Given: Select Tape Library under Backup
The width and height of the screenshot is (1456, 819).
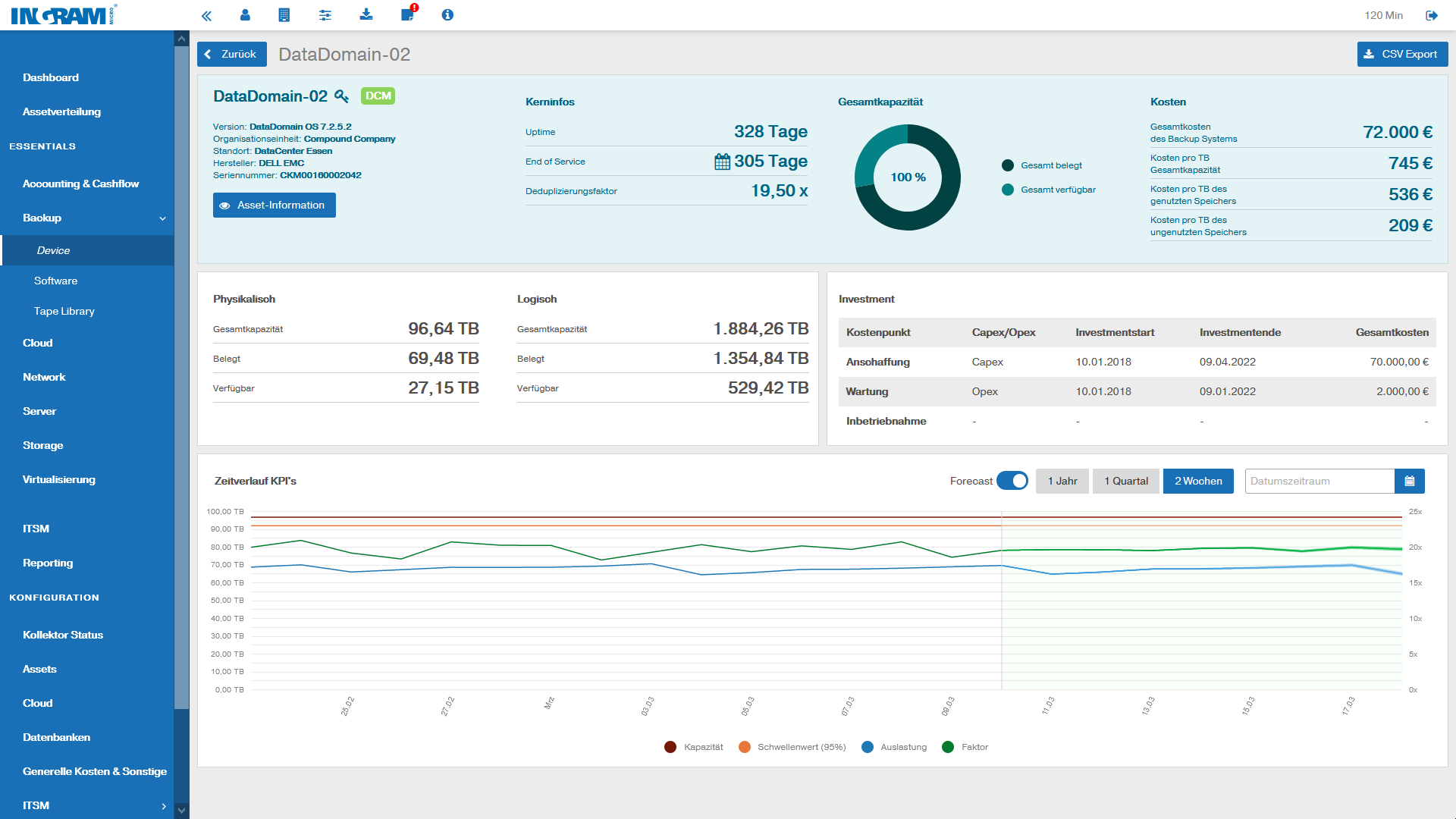Looking at the screenshot, I should (x=64, y=311).
